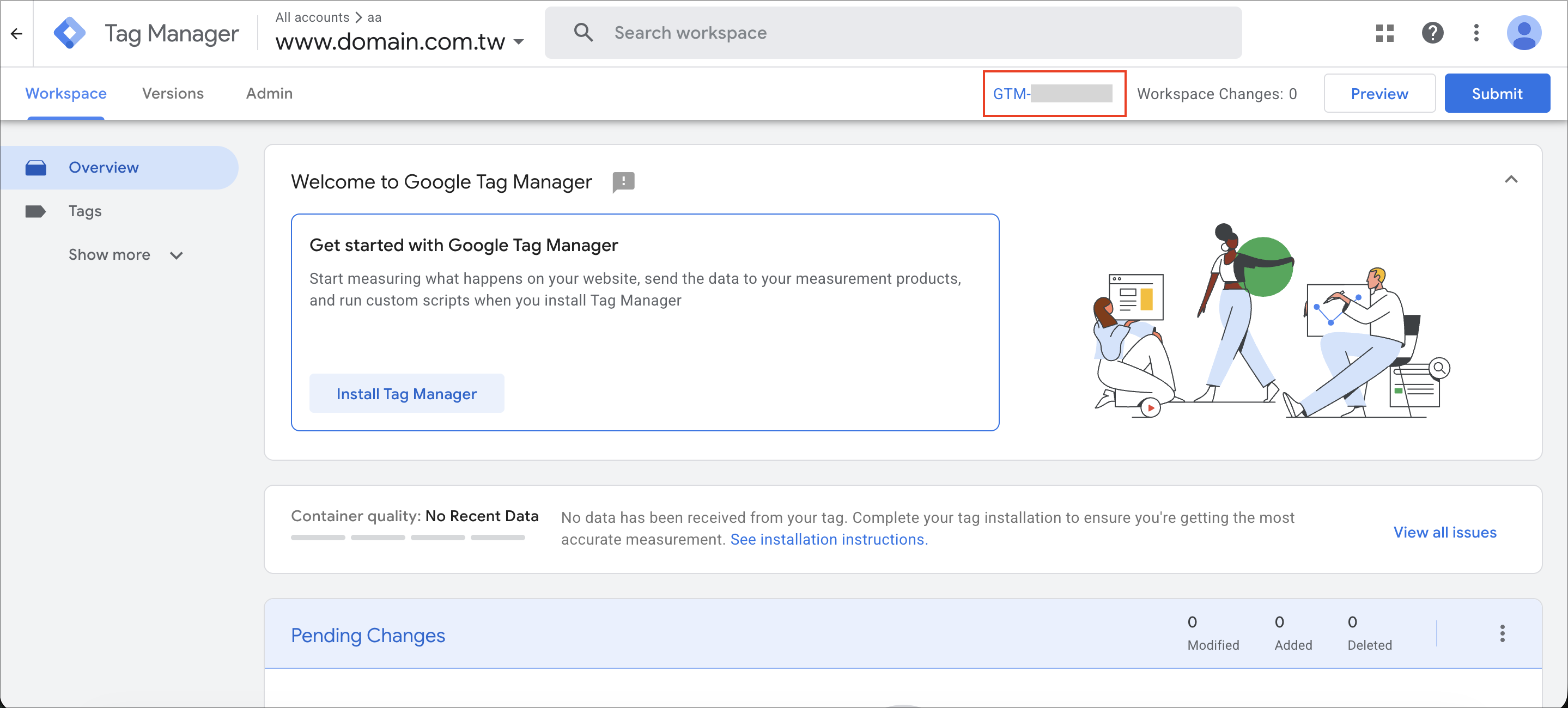1568x708 pixels.
Task: Click the Deleted count
Action: (1369, 633)
